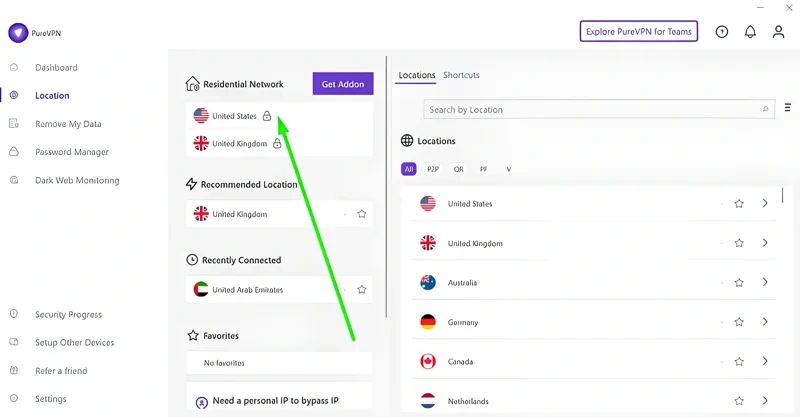Expand United Kingdom city list chevron
This screenshot has width=800, height=417.
click(x=765, y=242)
